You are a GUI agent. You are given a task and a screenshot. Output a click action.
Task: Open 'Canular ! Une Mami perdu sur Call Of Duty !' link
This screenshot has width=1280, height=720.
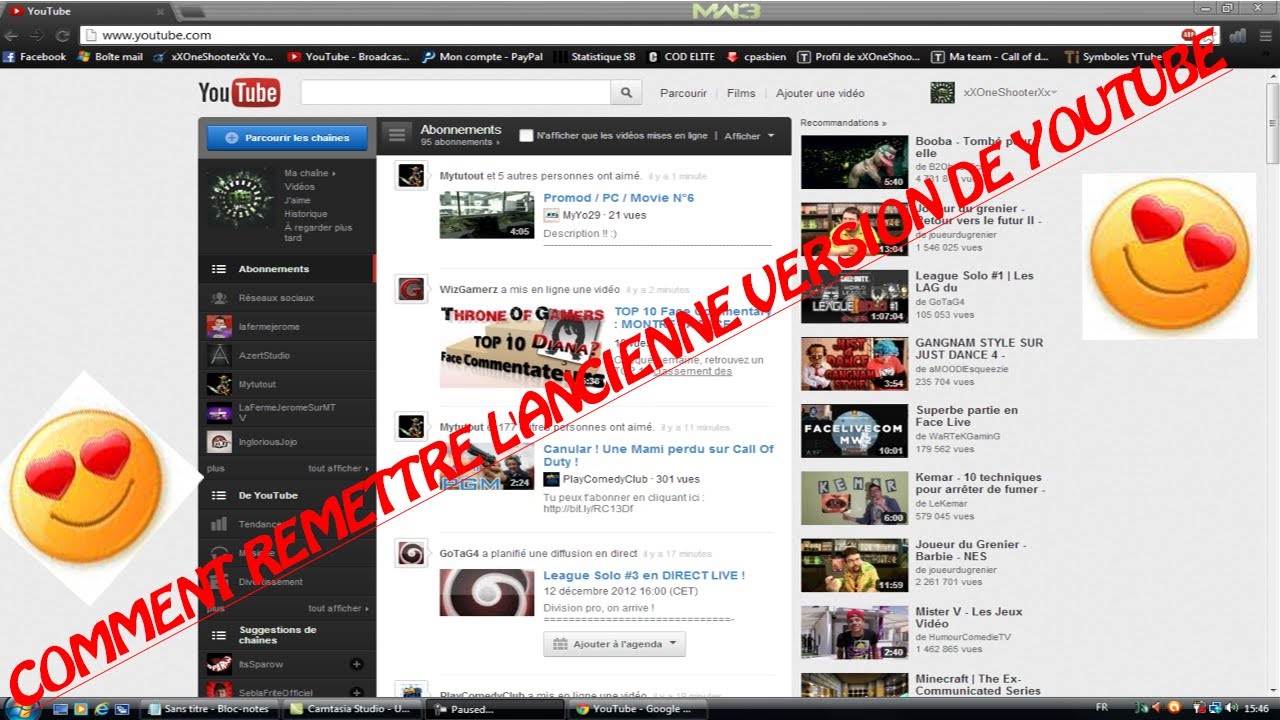[658, 455]
